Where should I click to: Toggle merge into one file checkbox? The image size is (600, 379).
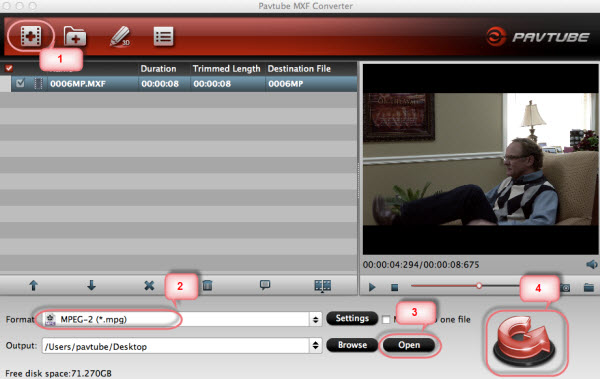point(386,319)
